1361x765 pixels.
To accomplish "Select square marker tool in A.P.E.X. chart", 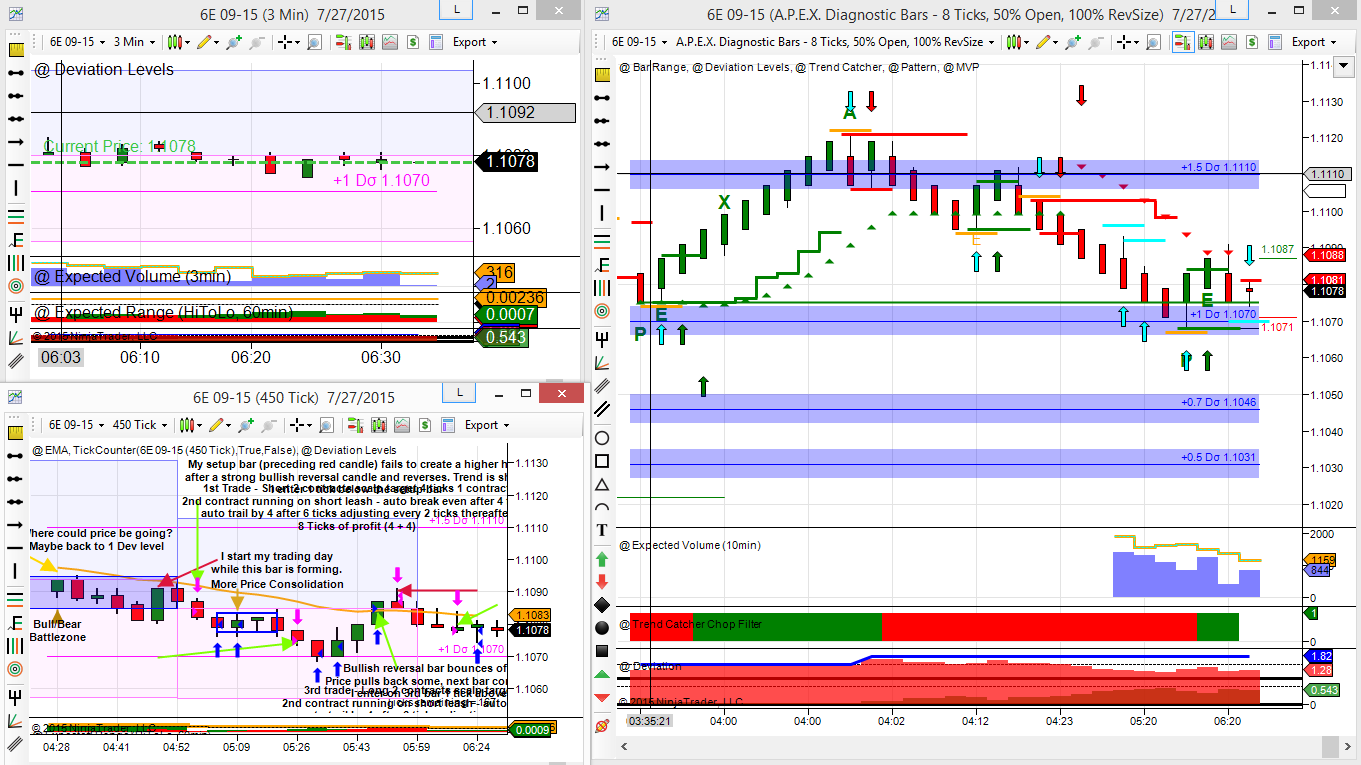I will [602, 651].
